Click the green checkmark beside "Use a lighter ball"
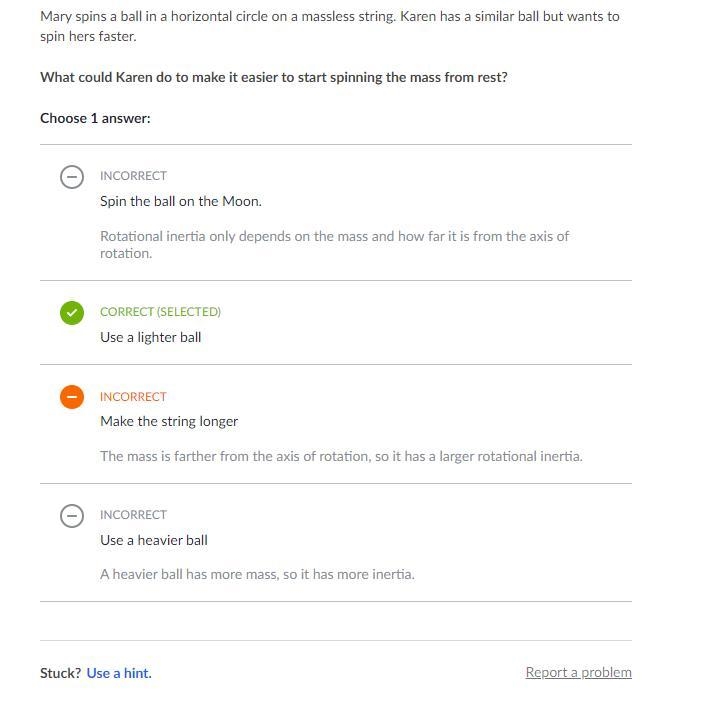The image size is (706, 703). point(72,313)
